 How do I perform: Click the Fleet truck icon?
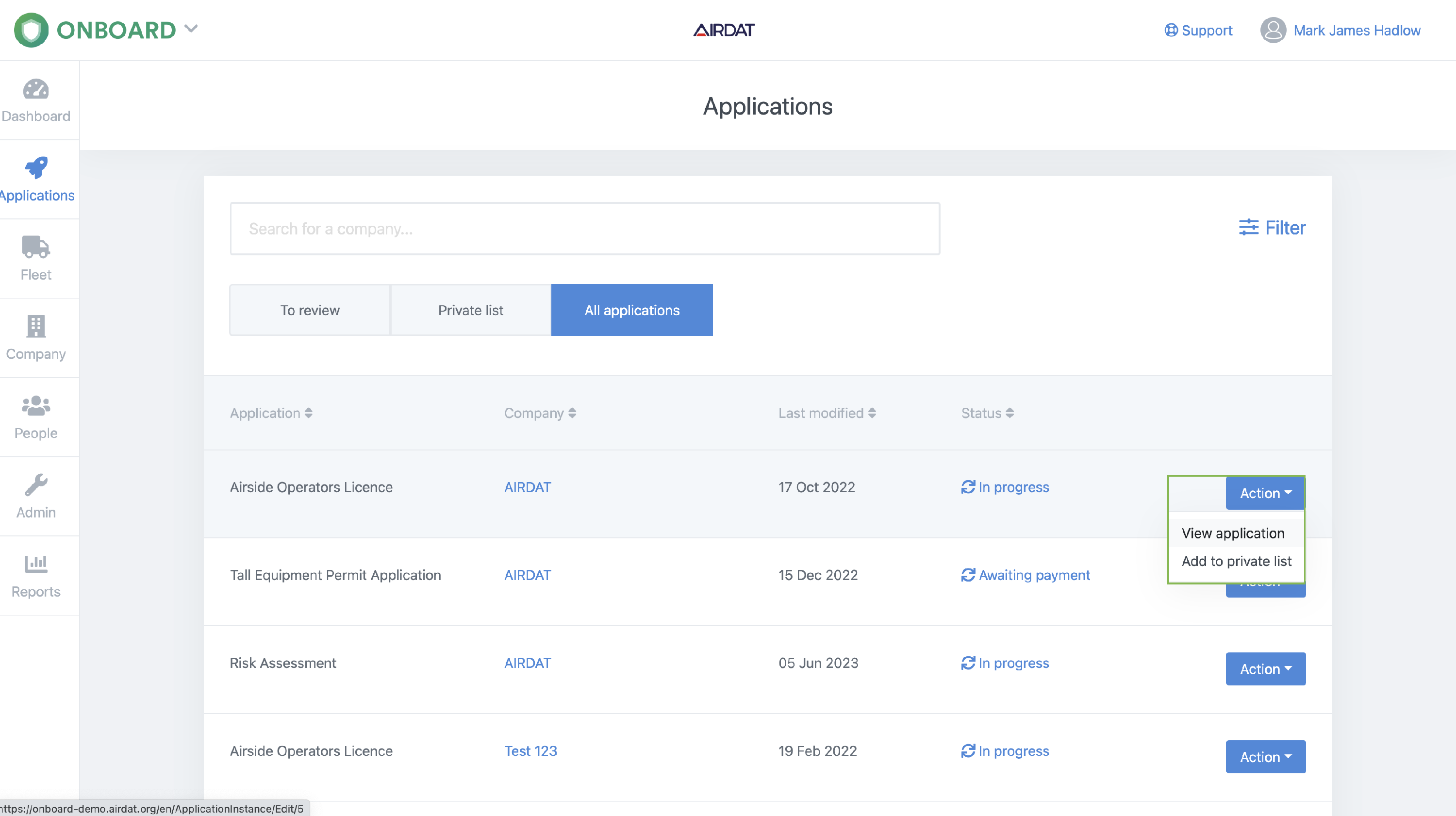coord(35,247)
